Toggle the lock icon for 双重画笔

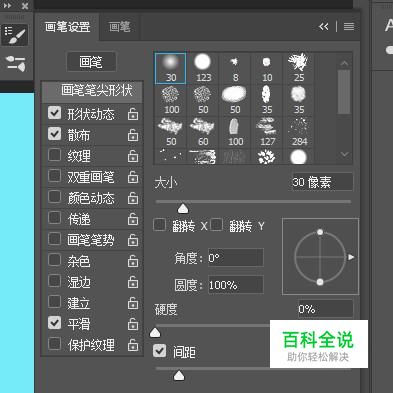133,177
